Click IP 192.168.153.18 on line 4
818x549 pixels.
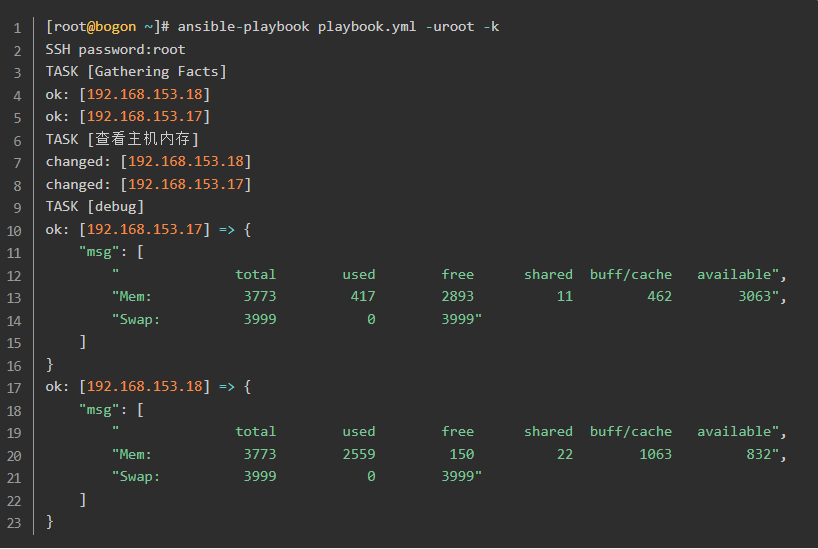coord(148,94)
